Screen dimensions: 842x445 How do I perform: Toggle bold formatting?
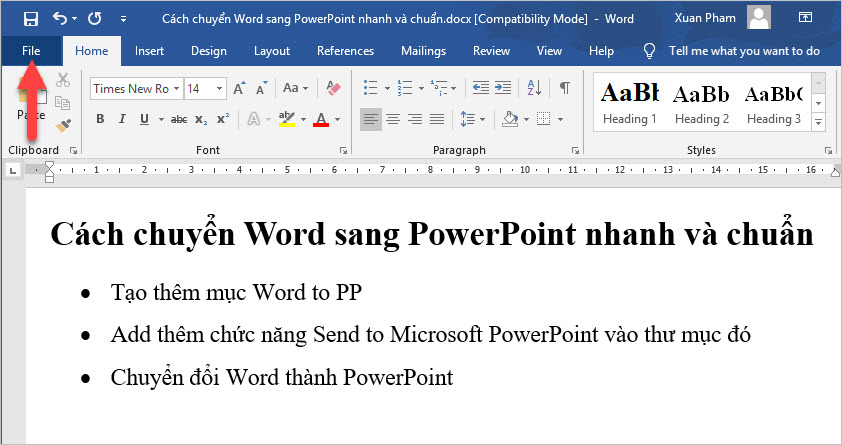[x=100, y=119]
